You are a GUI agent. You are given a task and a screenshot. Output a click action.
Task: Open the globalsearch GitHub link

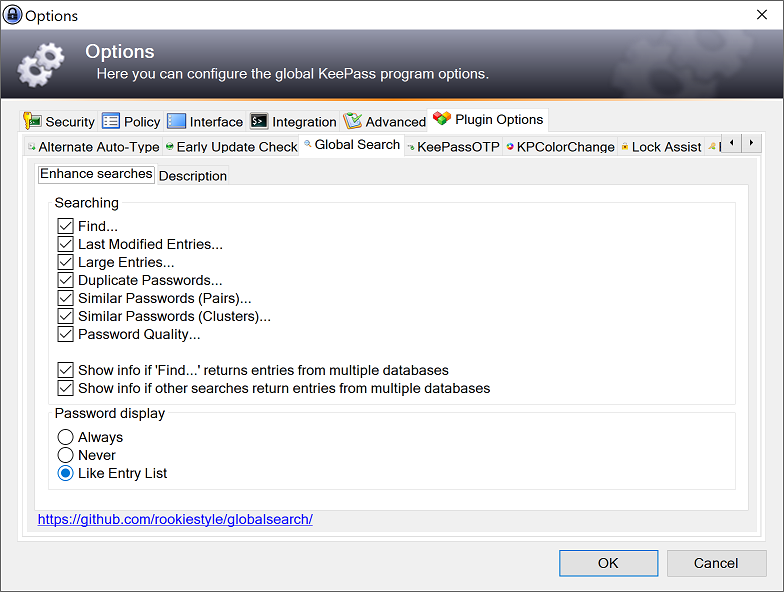click(x=175, y=520)
